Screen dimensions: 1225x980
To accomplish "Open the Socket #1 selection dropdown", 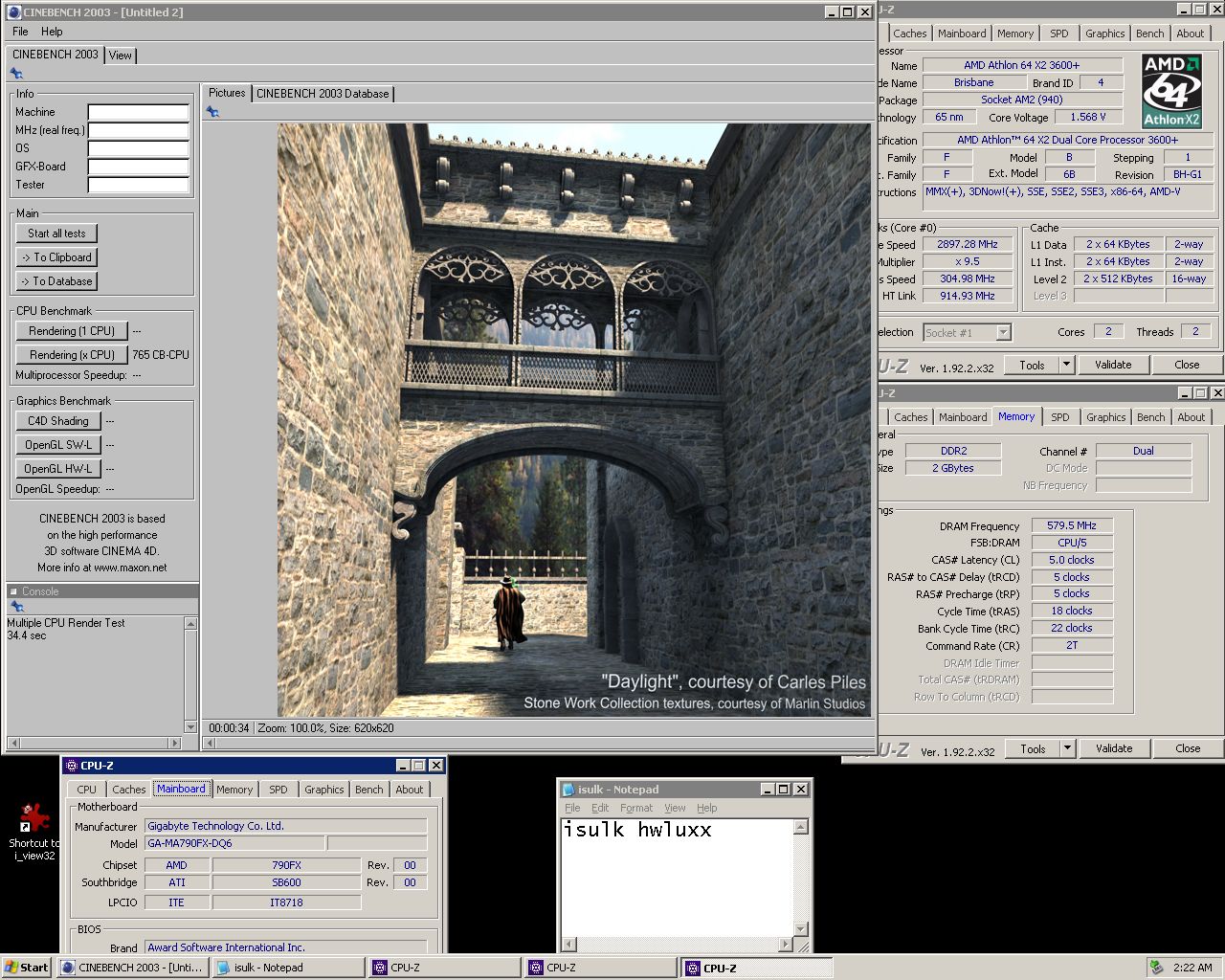I will (x=1003, y=332).
